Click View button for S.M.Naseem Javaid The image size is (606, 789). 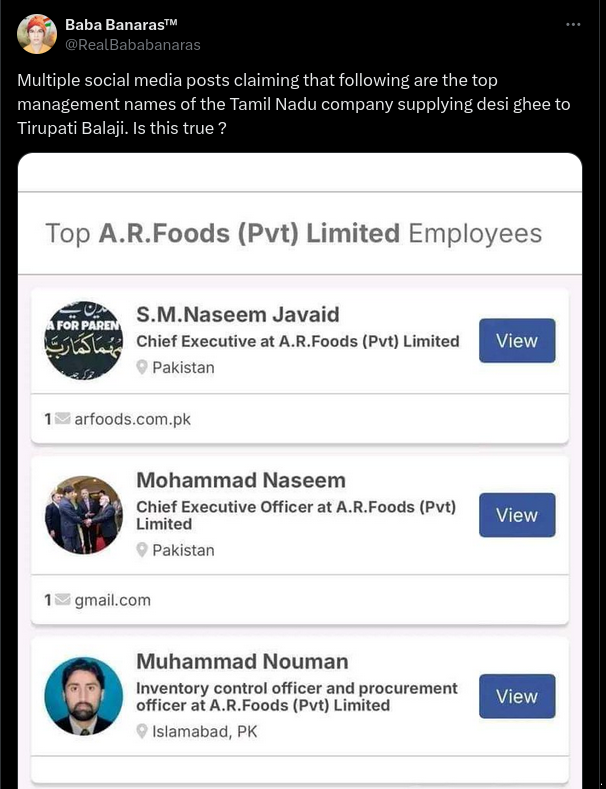517,341
